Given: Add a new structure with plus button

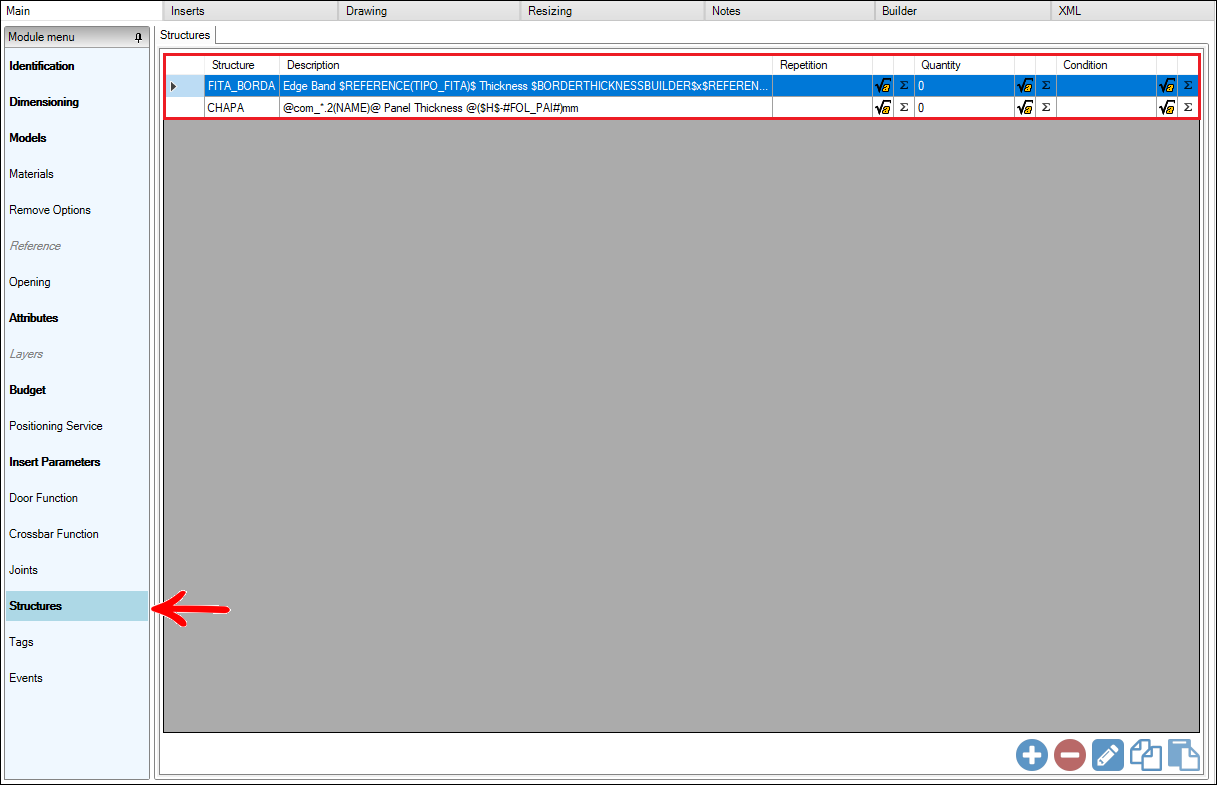Looking at the screenshot, I should tap(1032, 755).
